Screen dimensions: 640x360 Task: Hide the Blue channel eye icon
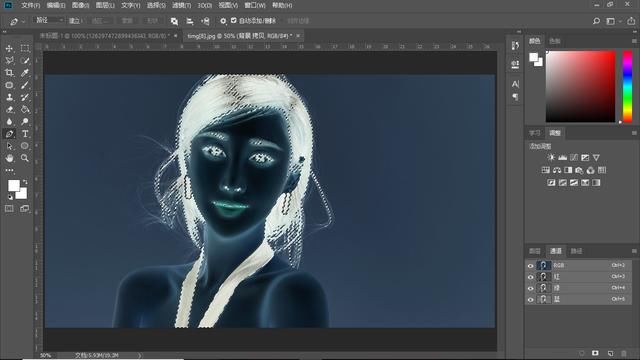click(x=530, y=300)
